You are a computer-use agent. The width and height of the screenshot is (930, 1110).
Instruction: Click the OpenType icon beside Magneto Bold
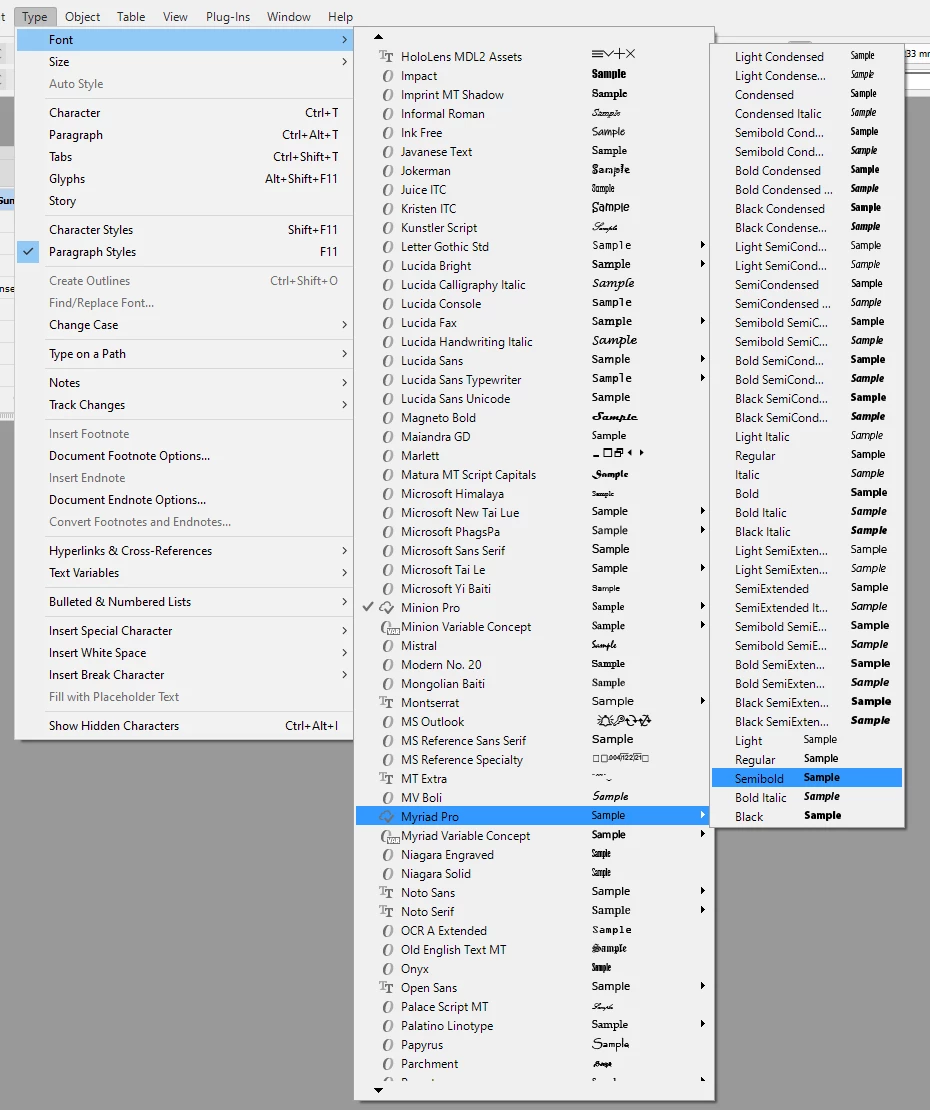coord(387,418)
